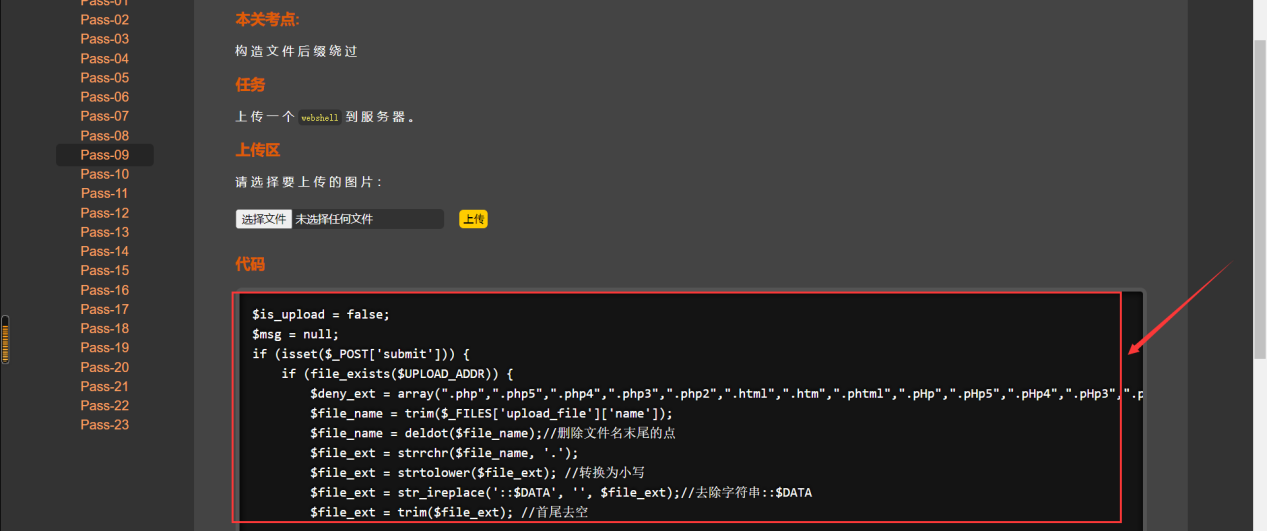Open the Pass-05 level link
Screen dimensions: 1267x531
[105, 78]
